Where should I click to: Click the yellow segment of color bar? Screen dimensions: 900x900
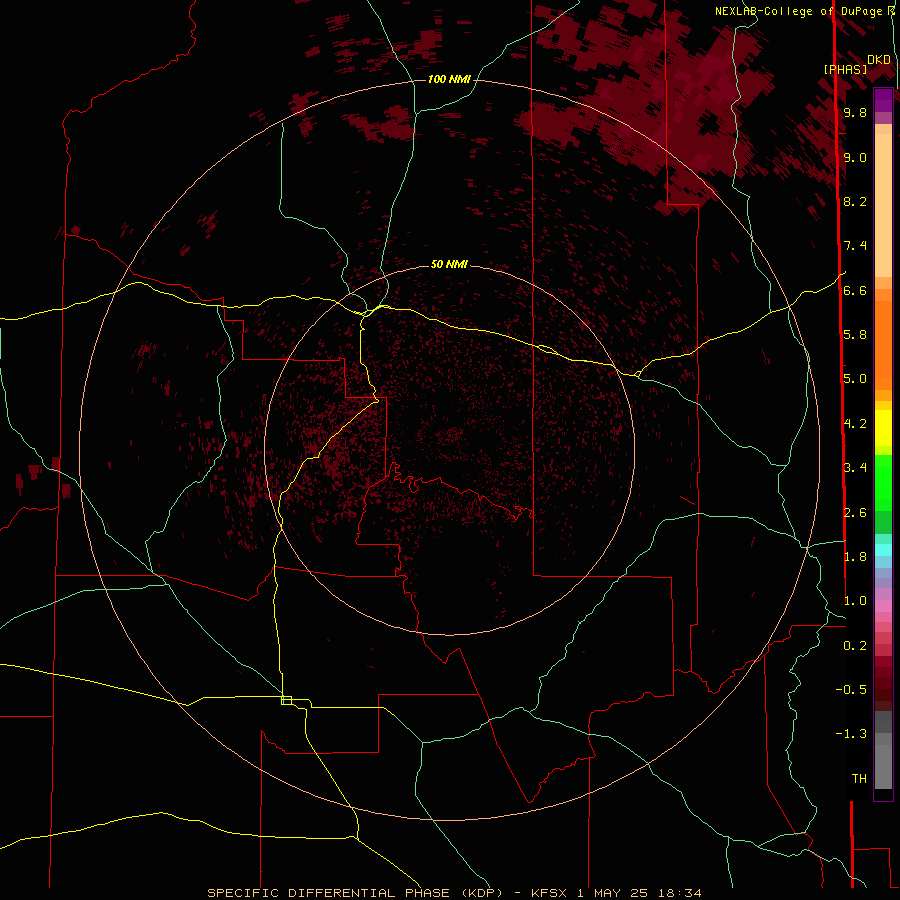(x=883, y=428)
